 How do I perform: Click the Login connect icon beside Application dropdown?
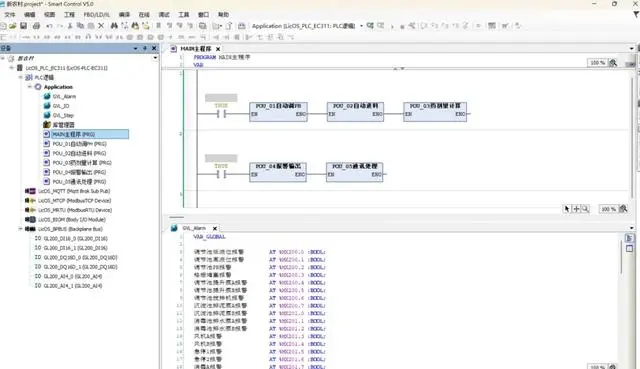(370, 26)
